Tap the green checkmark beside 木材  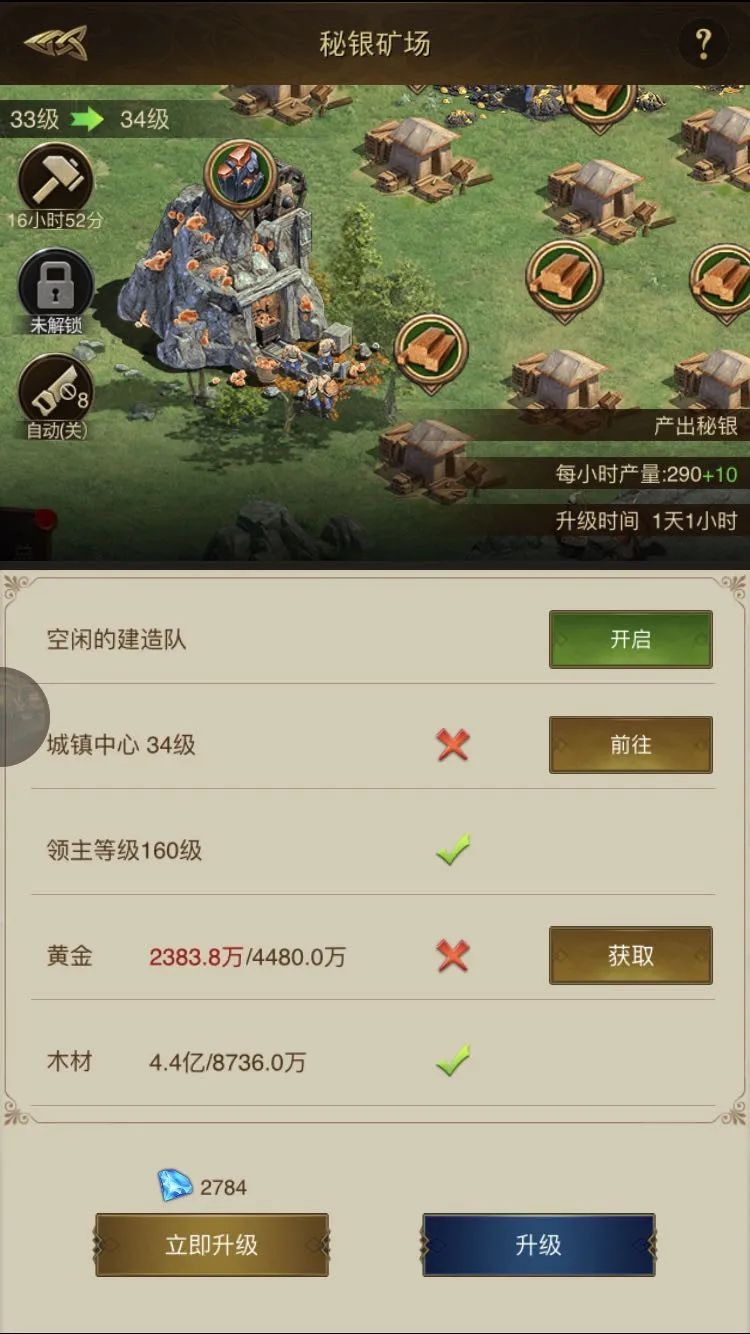pos(453,1060)
